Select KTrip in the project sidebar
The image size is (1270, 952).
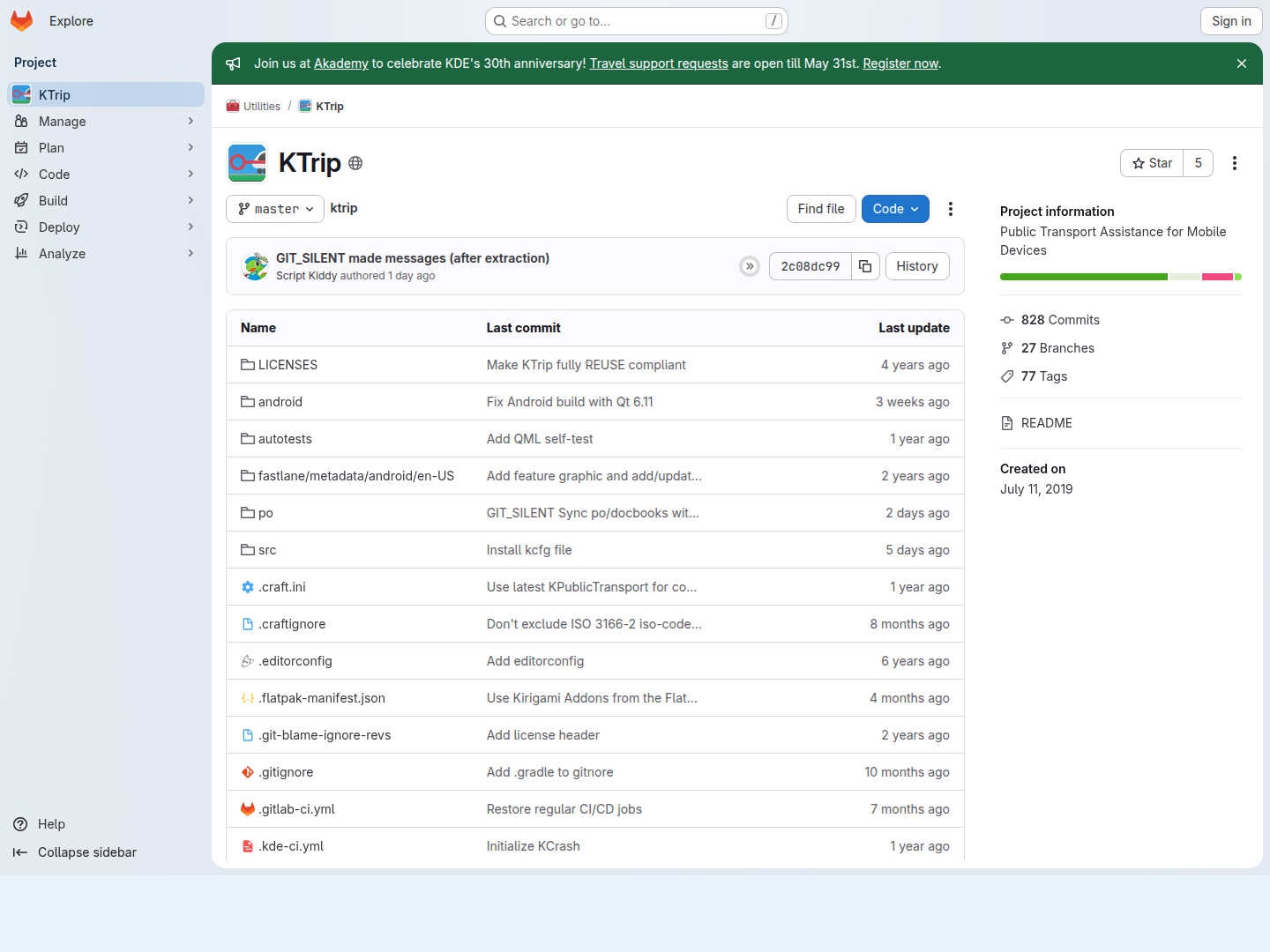pos(106,94)
